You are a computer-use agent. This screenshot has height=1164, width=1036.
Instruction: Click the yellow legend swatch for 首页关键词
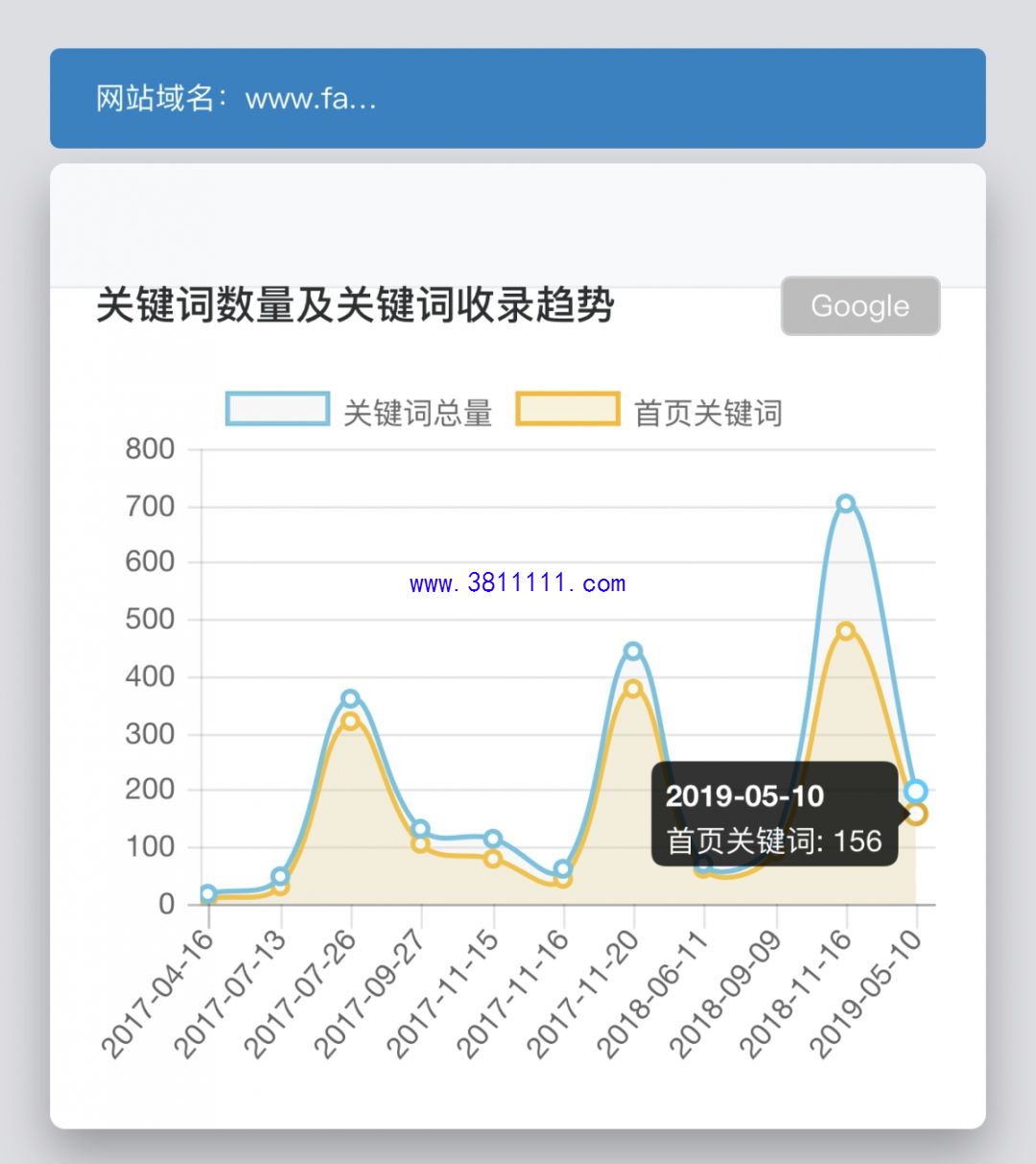pyautogui.click(x=568, y=408)
